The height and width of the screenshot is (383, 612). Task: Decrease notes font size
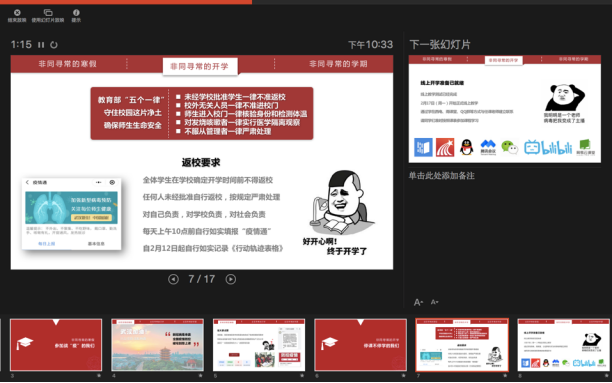click(434, 302)
